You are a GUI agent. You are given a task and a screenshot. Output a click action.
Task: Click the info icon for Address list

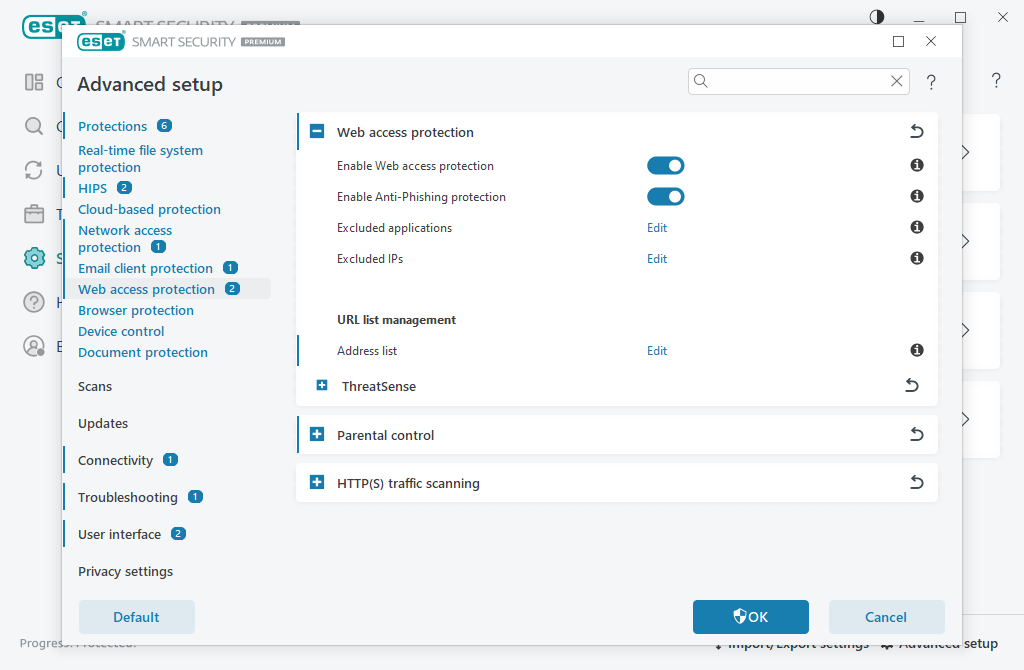(917, 350)
